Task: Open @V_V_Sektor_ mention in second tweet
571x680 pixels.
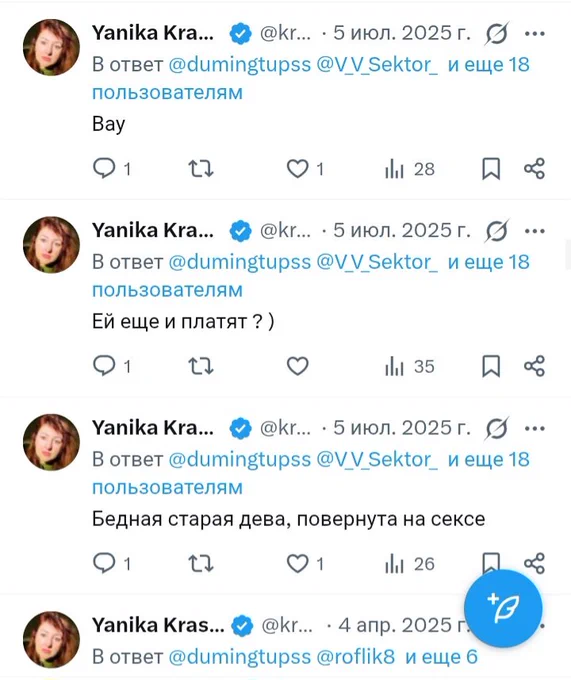Action: click(377, 262)
